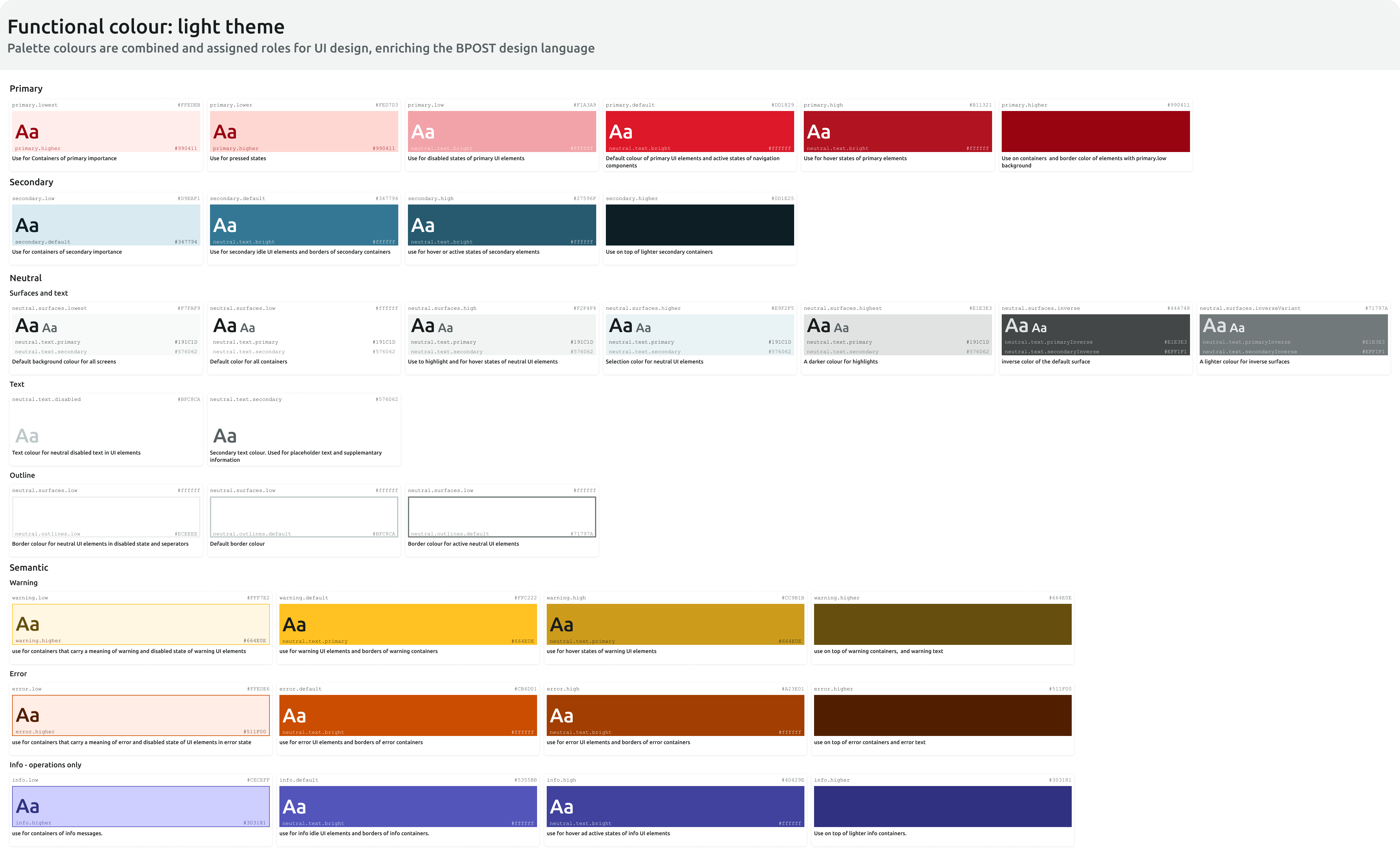Click the Info - operations only label
The height and width of the screenshot is (856, 1400).
pos(46,765)
